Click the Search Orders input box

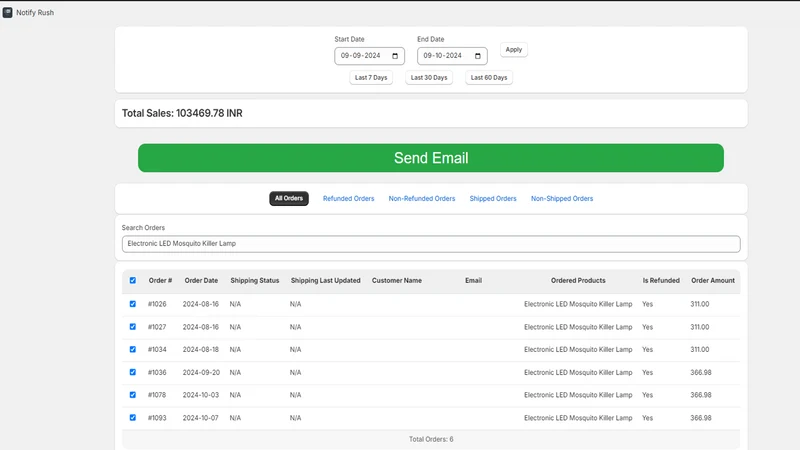click(431, 244)
